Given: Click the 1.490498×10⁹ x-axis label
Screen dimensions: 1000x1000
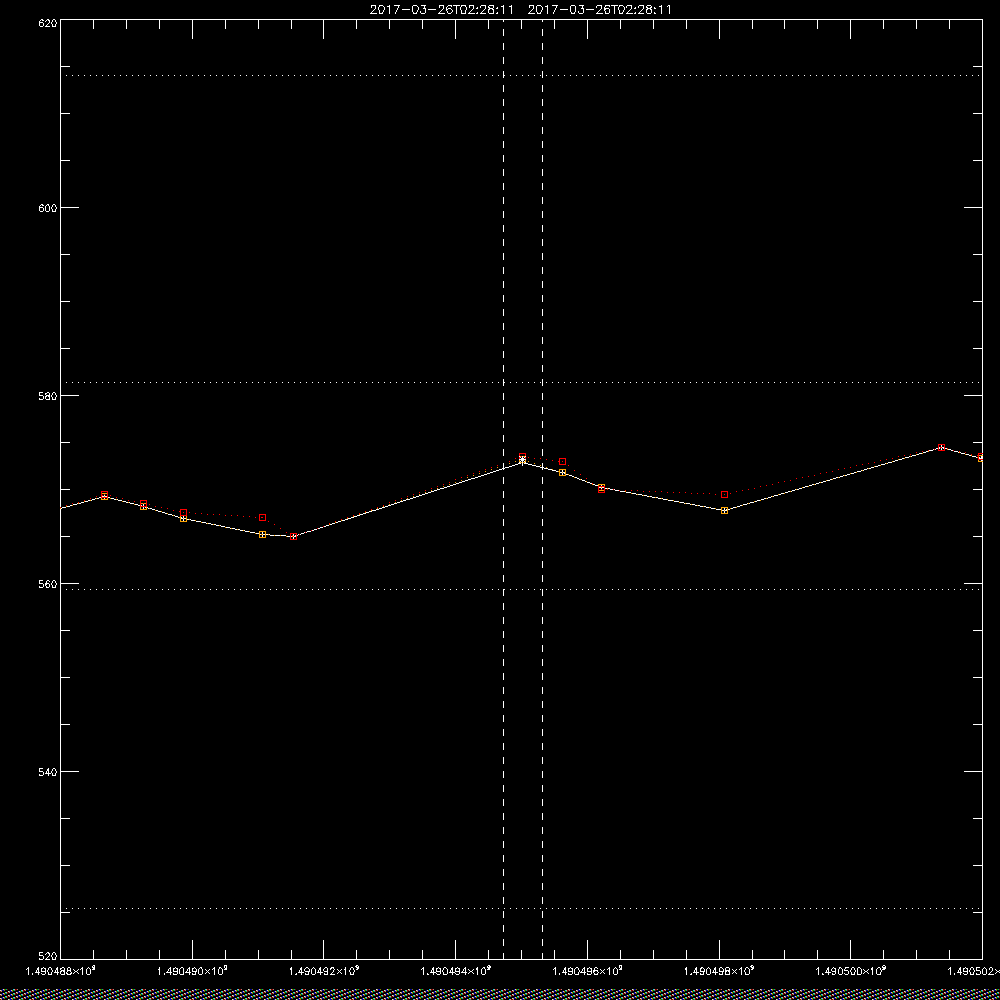Looking at the screenshot, I should click(x=719, y=971).
